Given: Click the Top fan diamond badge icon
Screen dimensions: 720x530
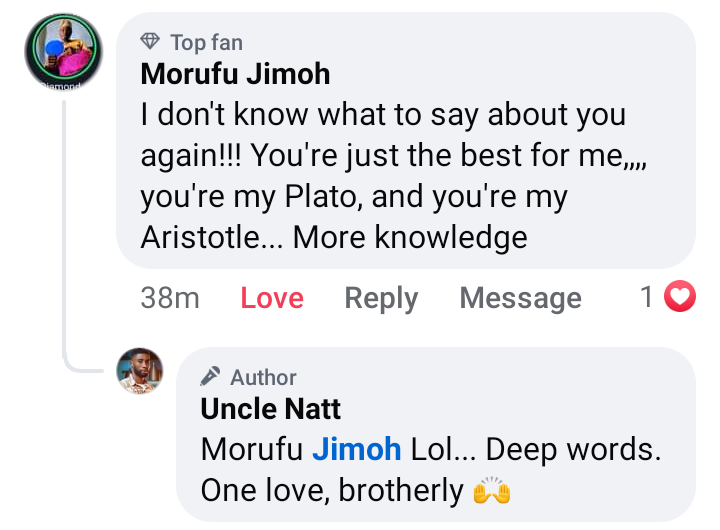Looking at the screenshot, I should pos(150,42).
